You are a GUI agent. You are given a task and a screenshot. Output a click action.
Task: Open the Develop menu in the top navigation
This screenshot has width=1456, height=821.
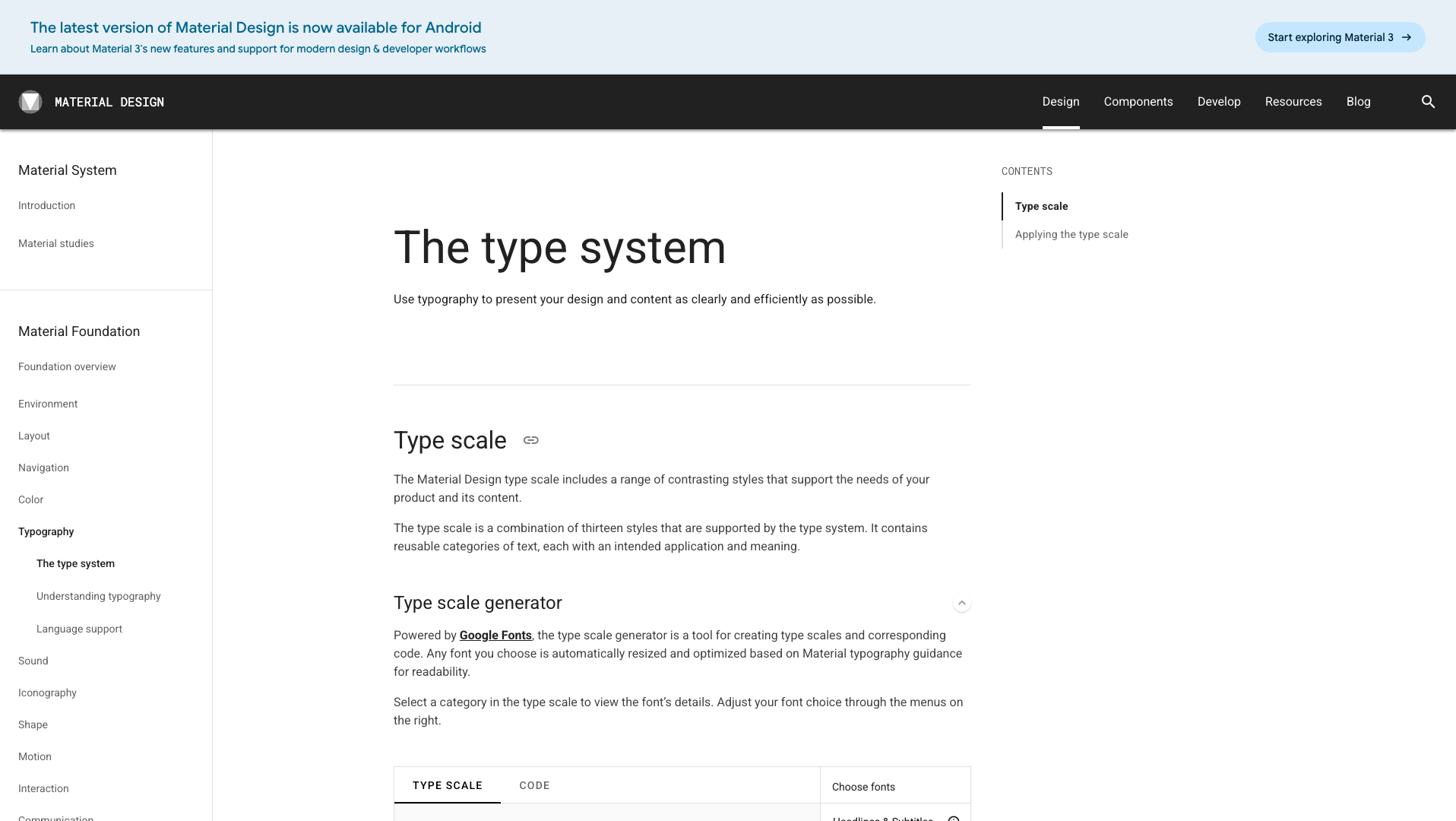point(1218,101)
